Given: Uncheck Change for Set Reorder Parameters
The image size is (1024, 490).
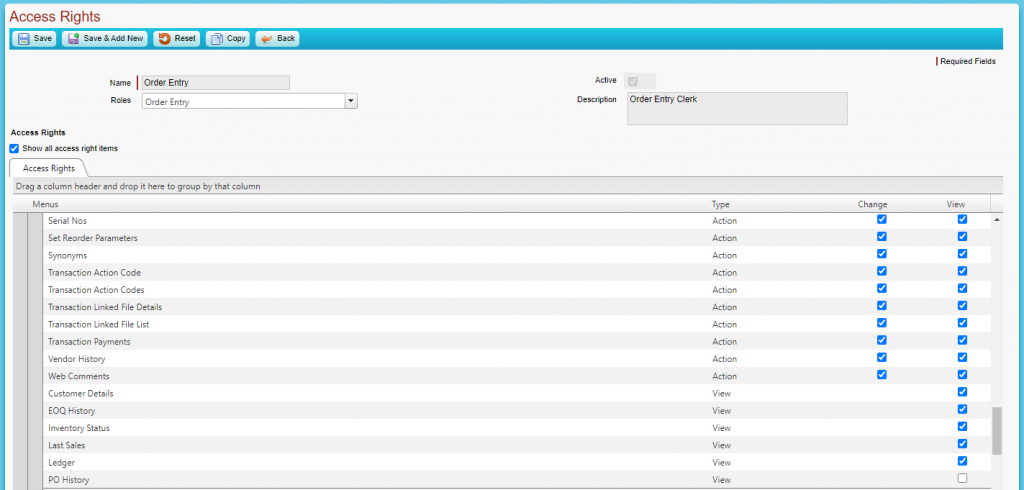Looking at the screenshot, I should pos(882,237).
